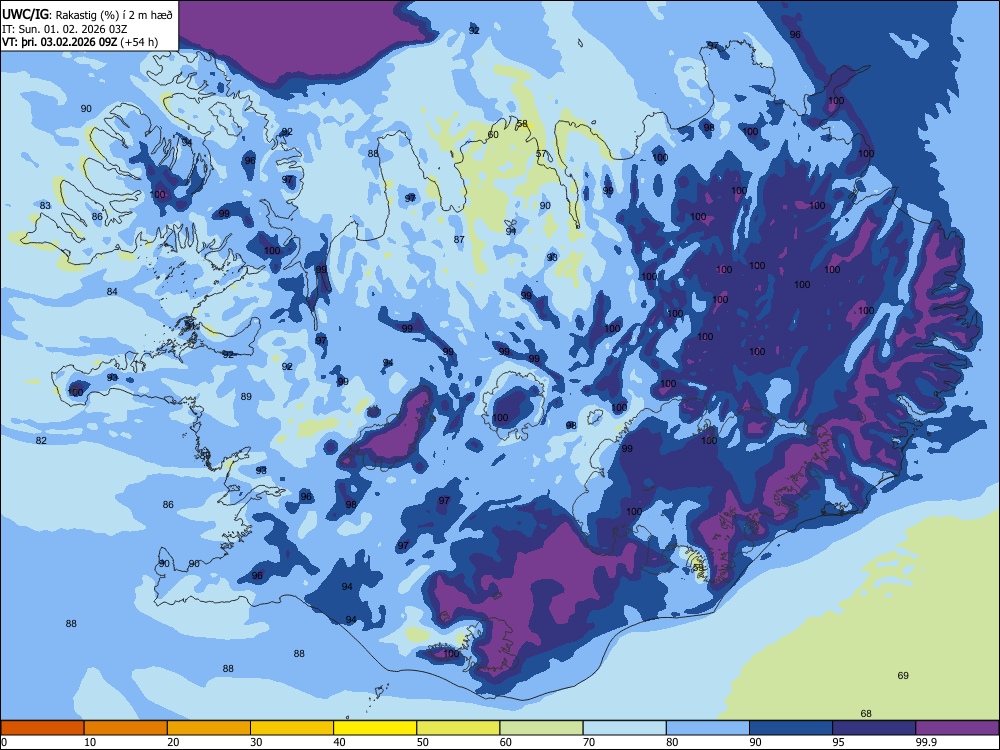1000x750 pixels.
Task: Click the value 87 in north-central Iceland
Action: tap(459, 240)
